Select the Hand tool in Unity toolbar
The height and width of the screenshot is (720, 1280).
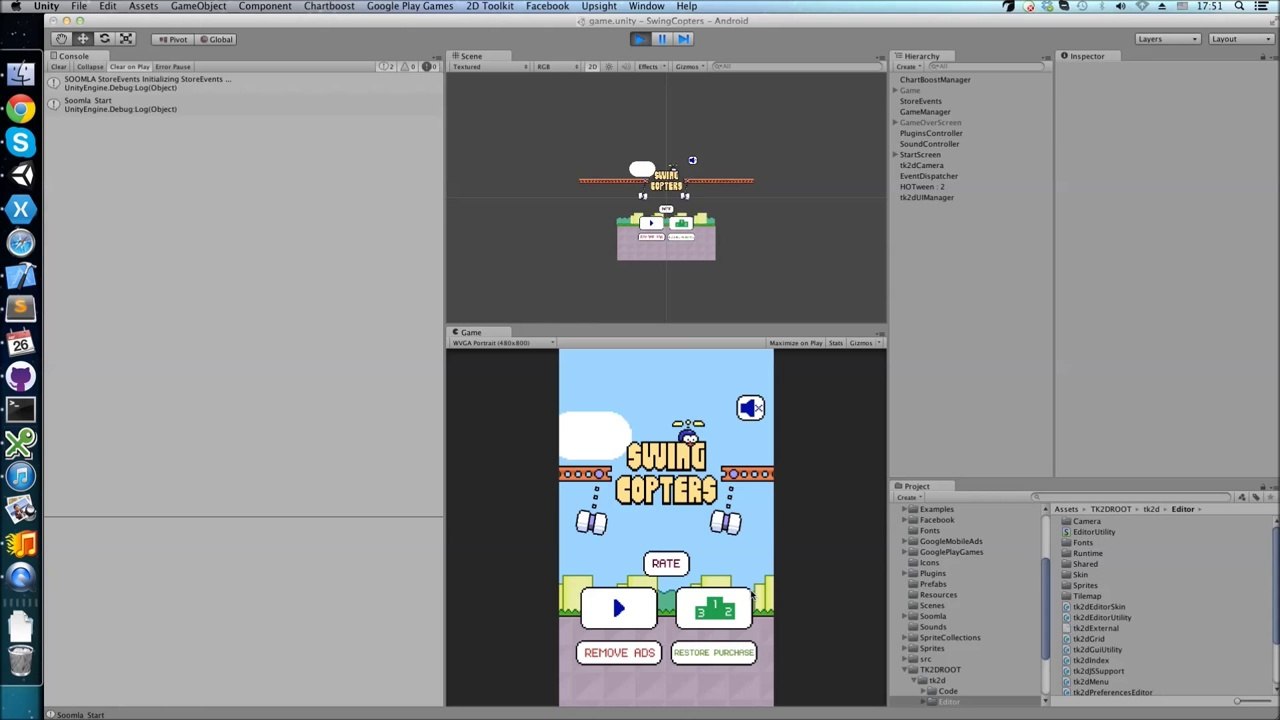61,39
